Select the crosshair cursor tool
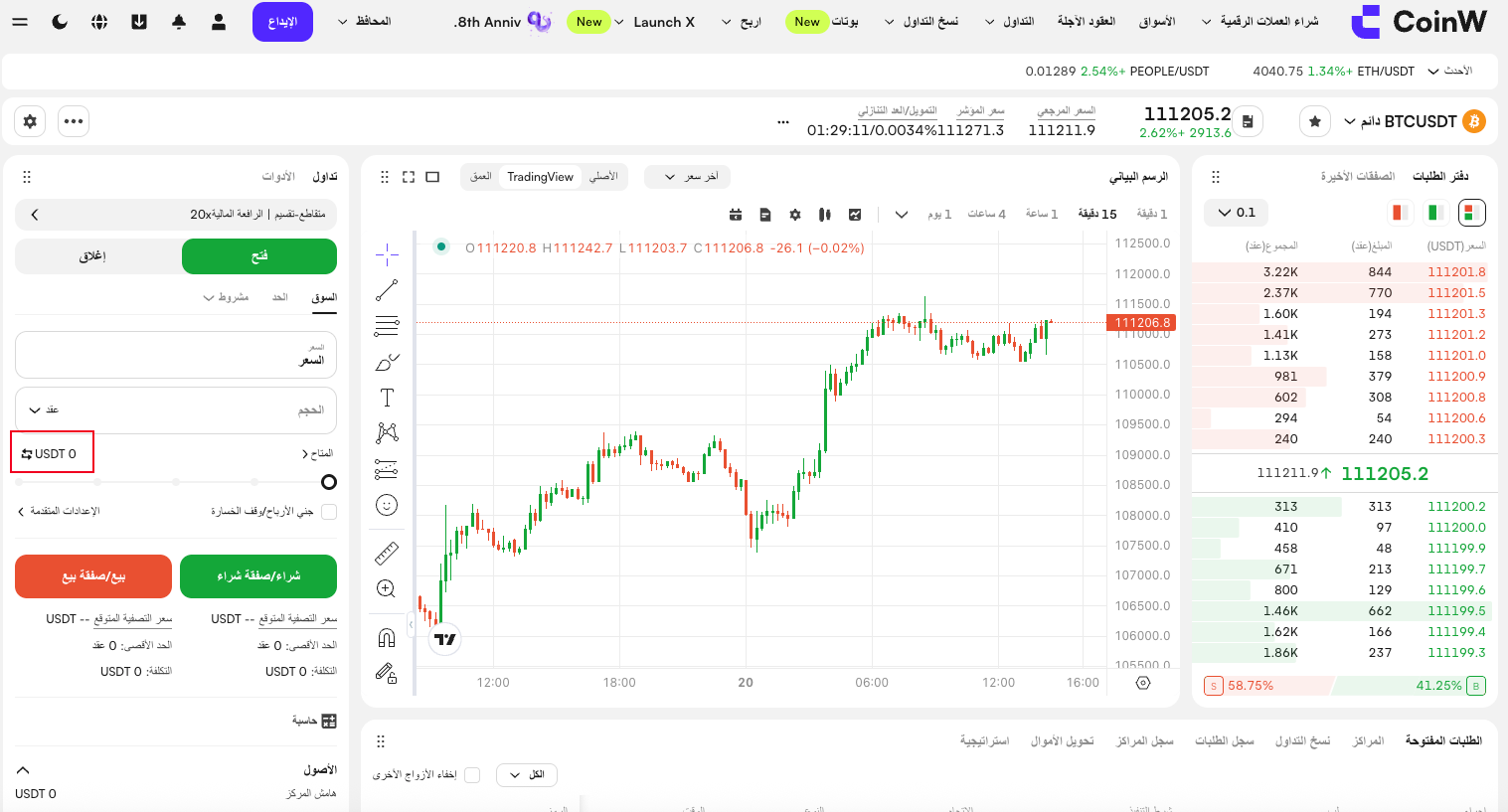 point(387,254)
